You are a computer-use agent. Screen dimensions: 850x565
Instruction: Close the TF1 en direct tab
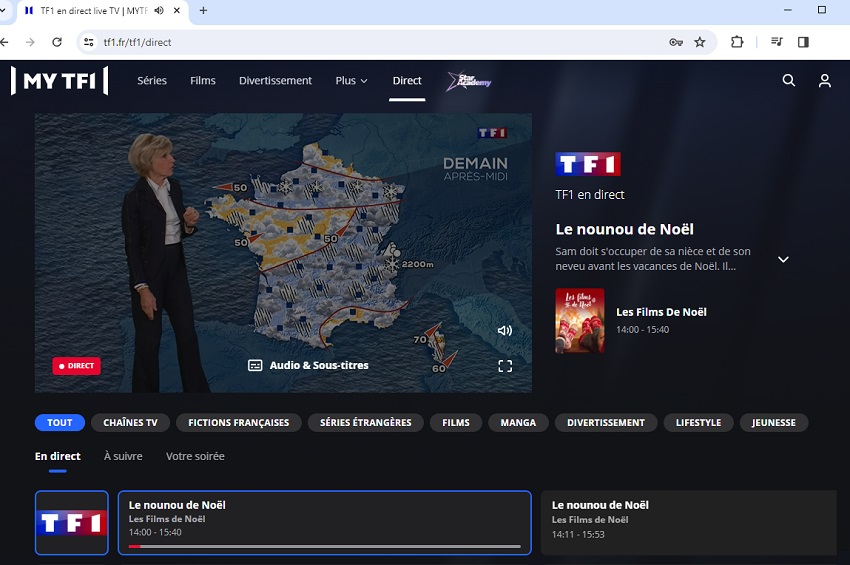click(177, 10)
